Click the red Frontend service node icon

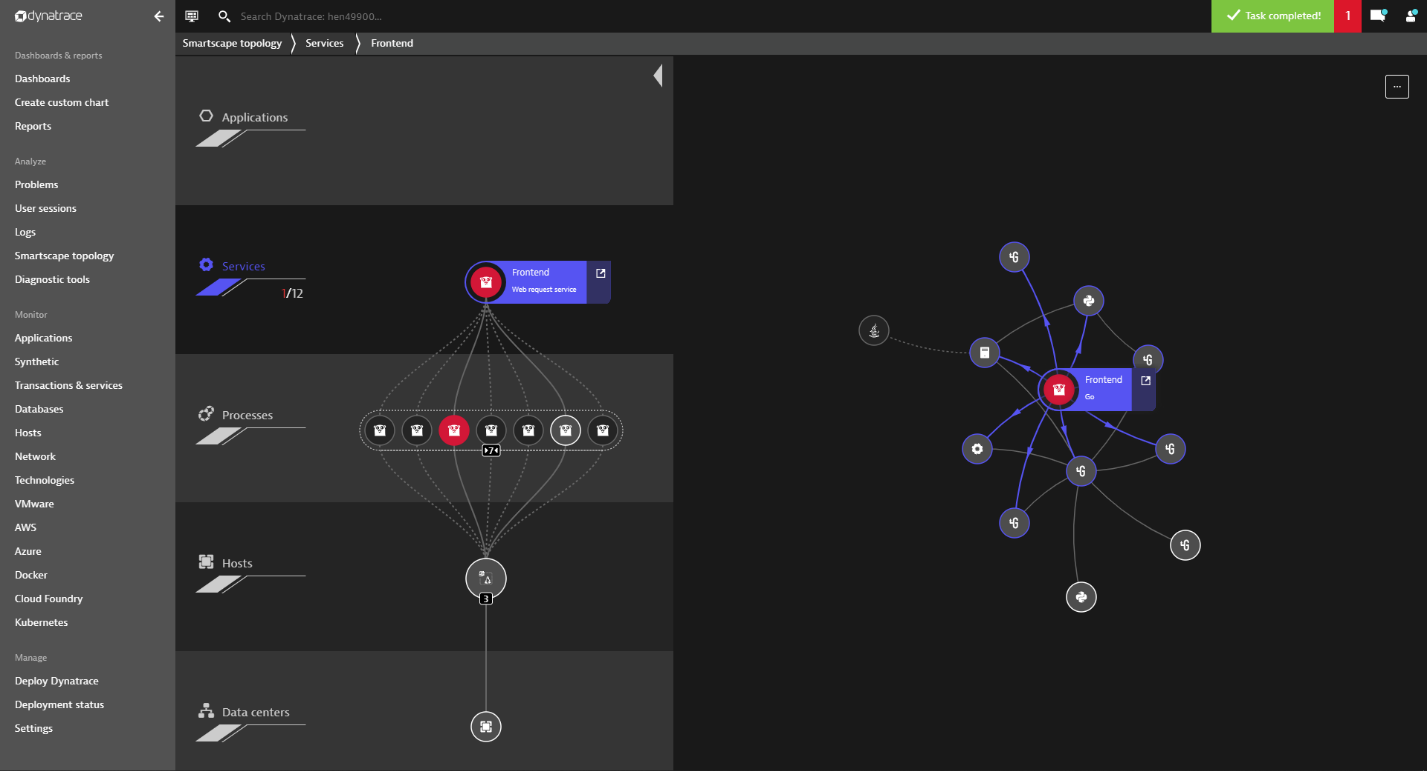click(486, 283)
